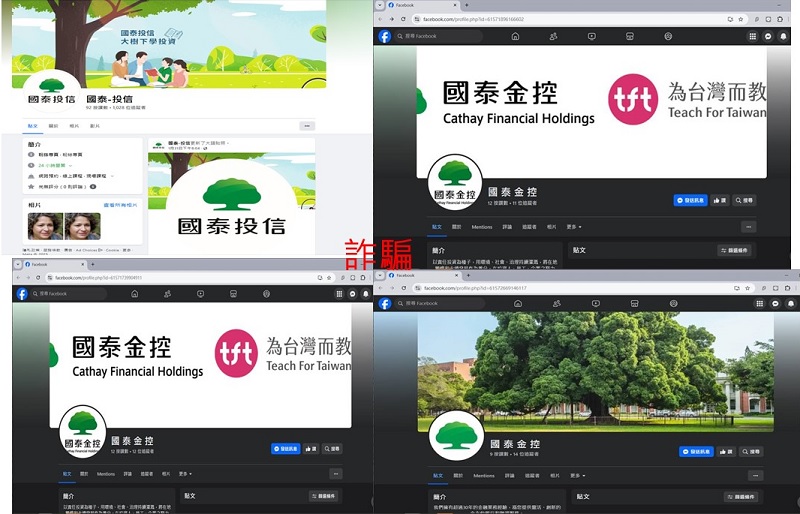
Task: Open menu grid icon in lower-right tree-photo window
Action: pyautogui.click(x=760, y=303)
